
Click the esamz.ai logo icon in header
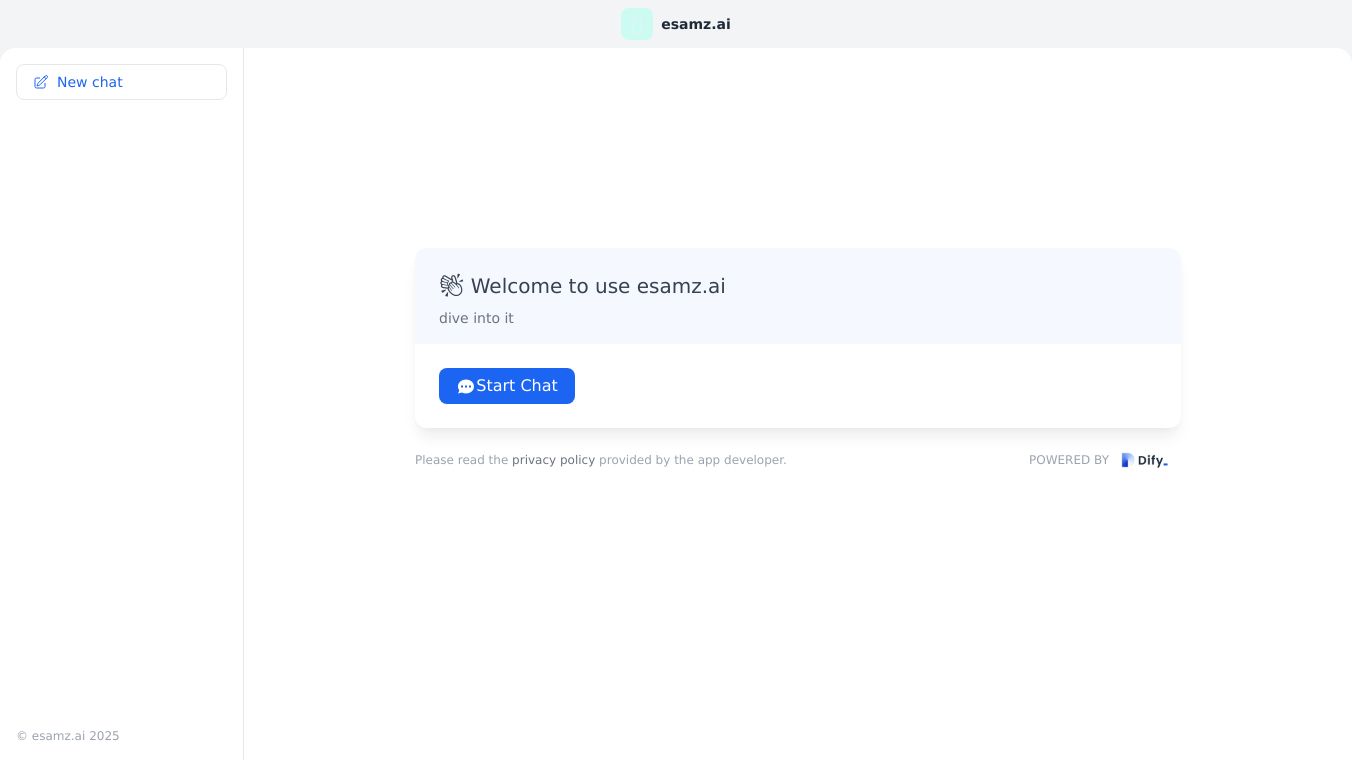click(x=637, y=24)
